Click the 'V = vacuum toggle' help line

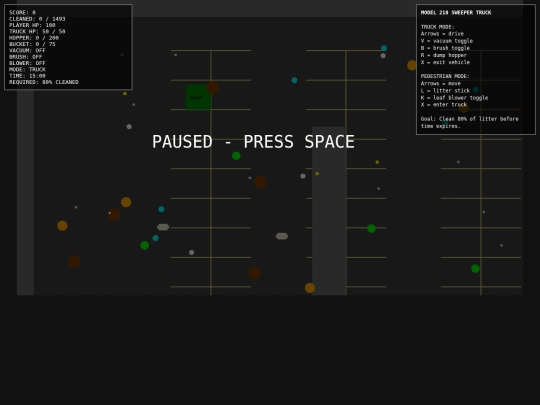click(x=447, y=41)
